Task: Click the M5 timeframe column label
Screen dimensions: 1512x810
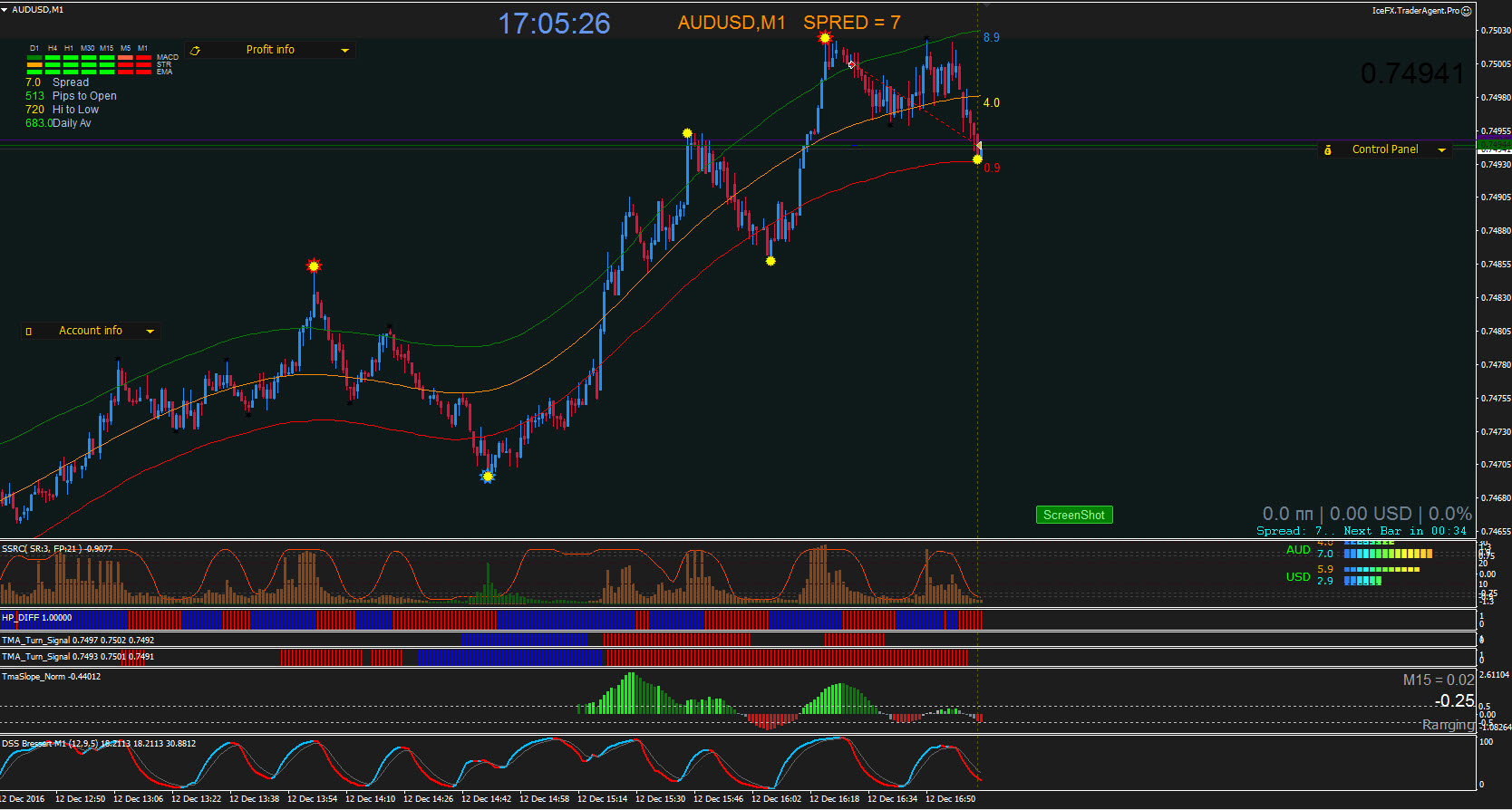Action: click(126, 48)
